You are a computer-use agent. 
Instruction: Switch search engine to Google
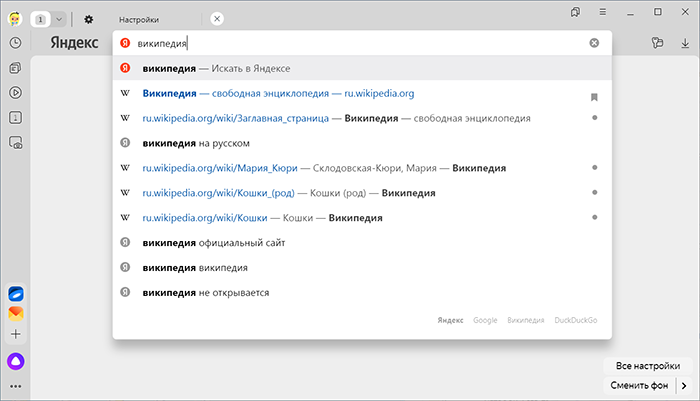(x=485, y=320)
